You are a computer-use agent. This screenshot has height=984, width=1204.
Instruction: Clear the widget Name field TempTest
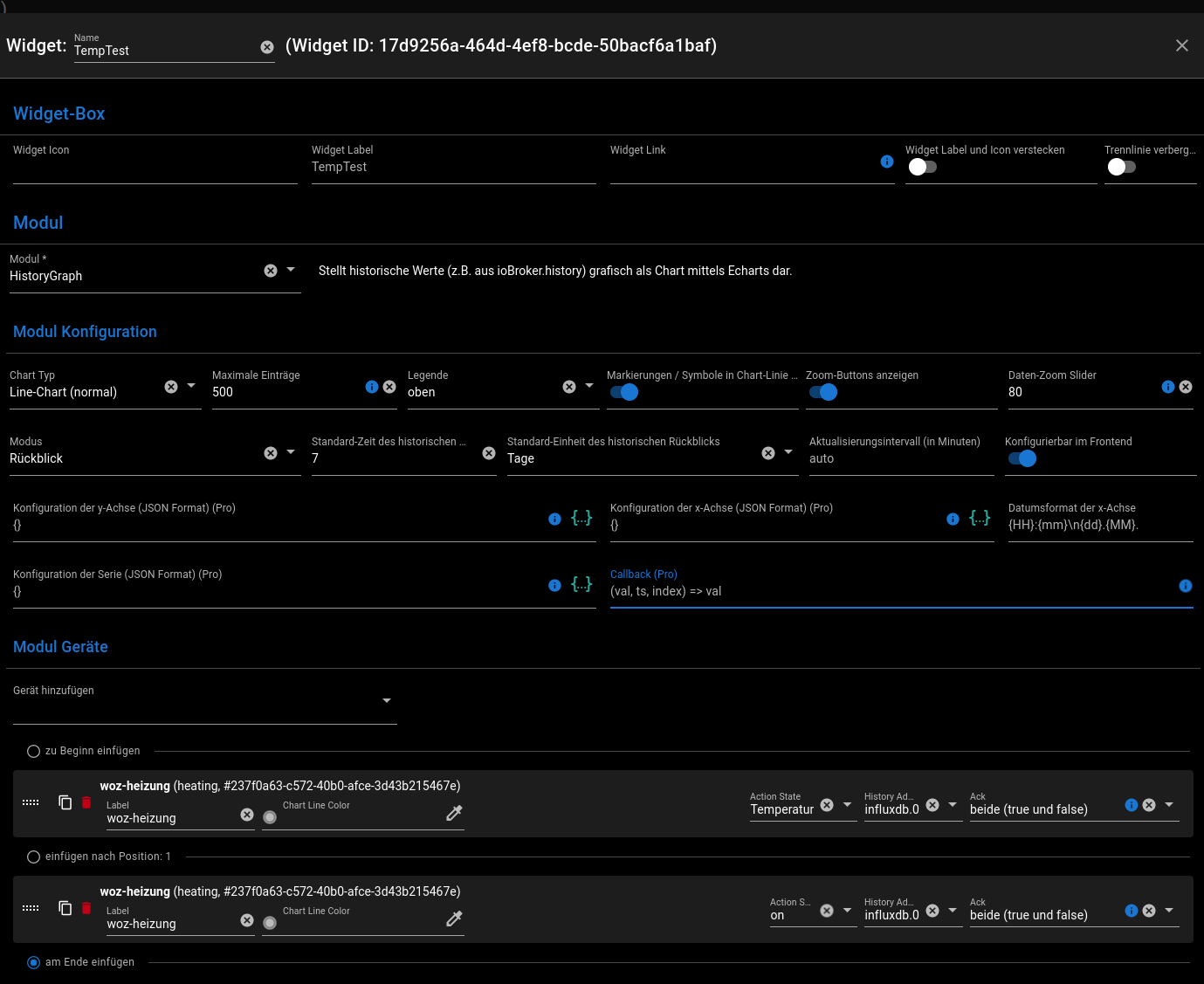tap(267, 47)
